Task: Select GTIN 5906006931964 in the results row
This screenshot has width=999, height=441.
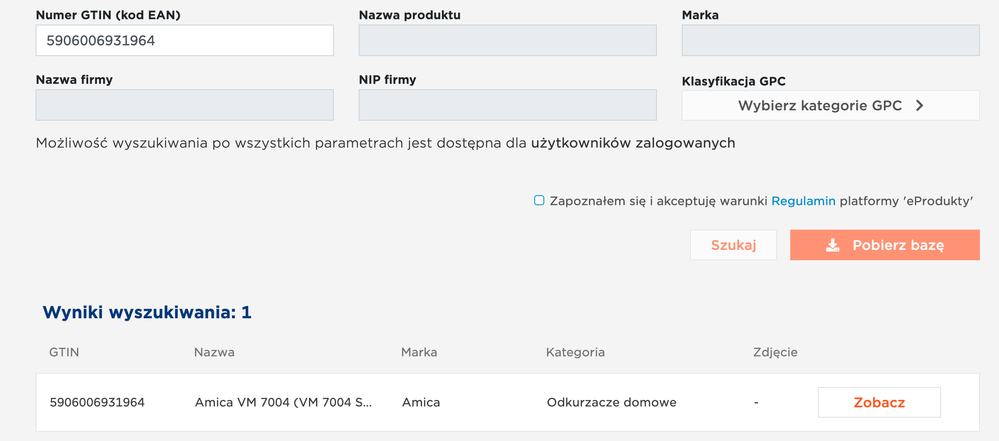Action: (x=97, y=402)
